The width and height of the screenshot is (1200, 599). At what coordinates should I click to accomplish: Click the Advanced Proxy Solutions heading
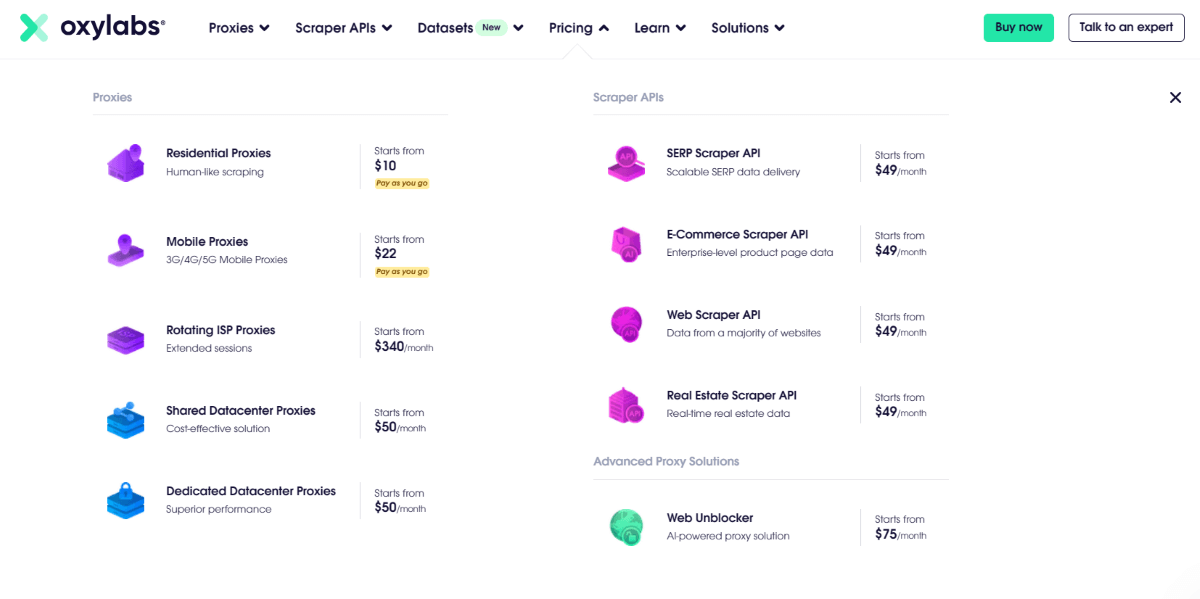click(x=666, y=461)
